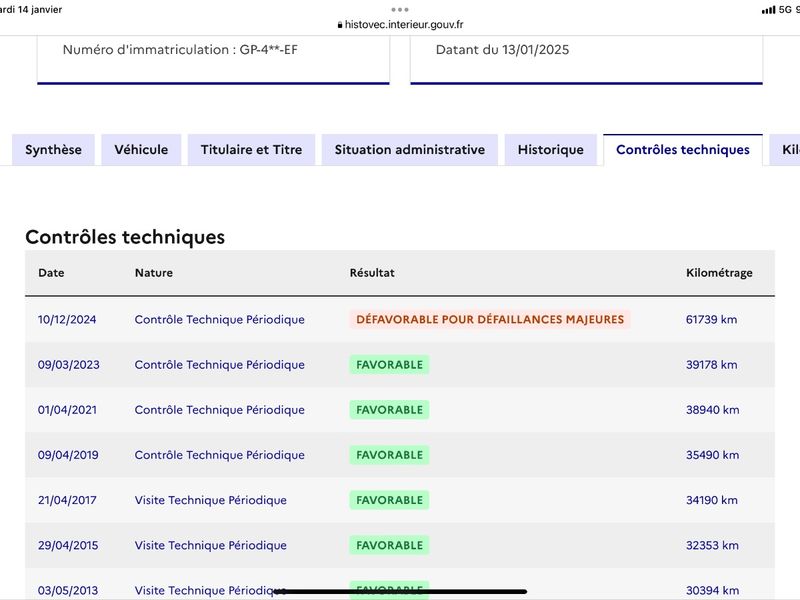Image resolution: width=800 pixels, height=600 pixels.
Task: Select the date 01/04/2021
Action: point(67,410)
